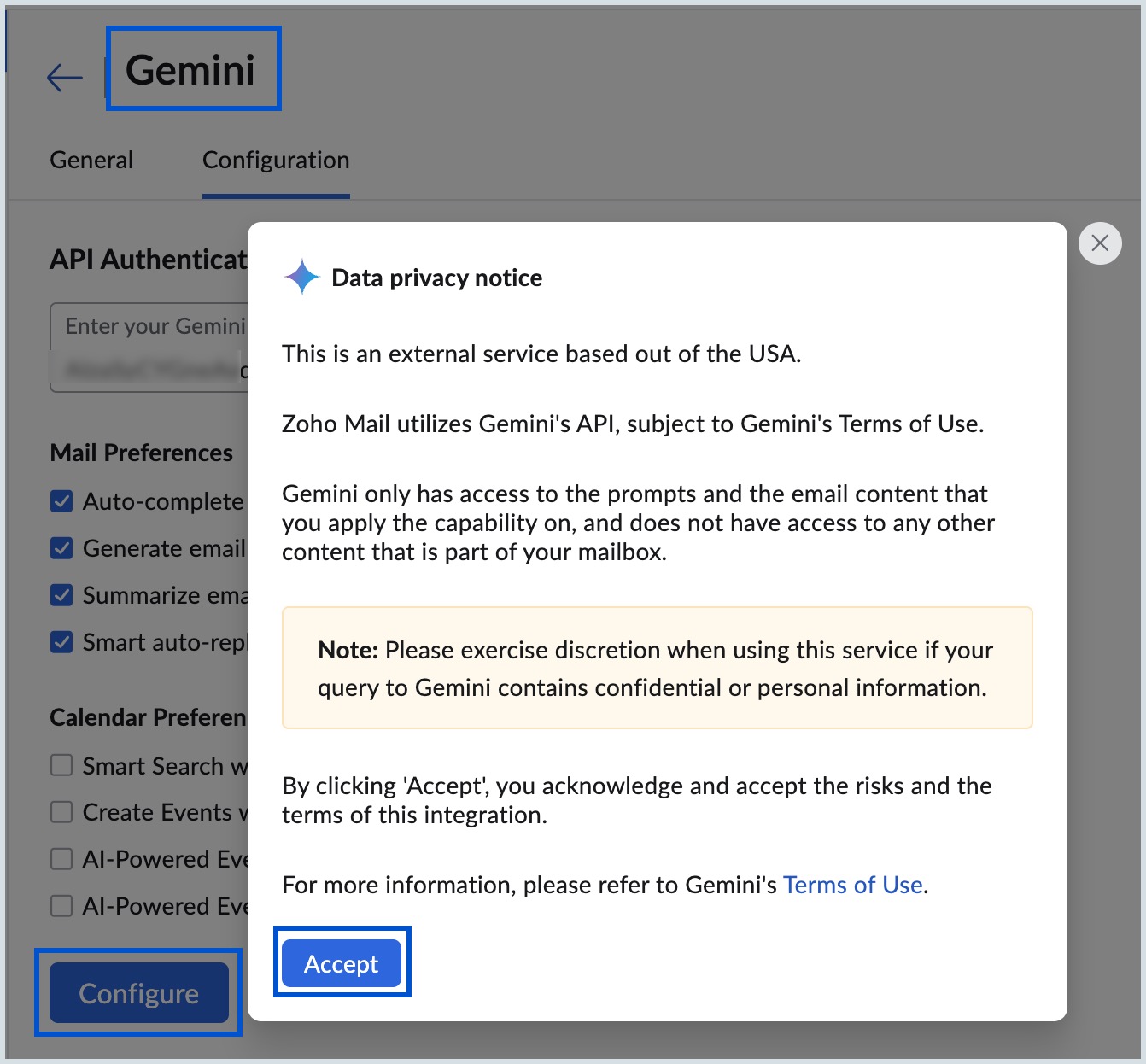Switch to the Configuration tab

click(275, 160)
